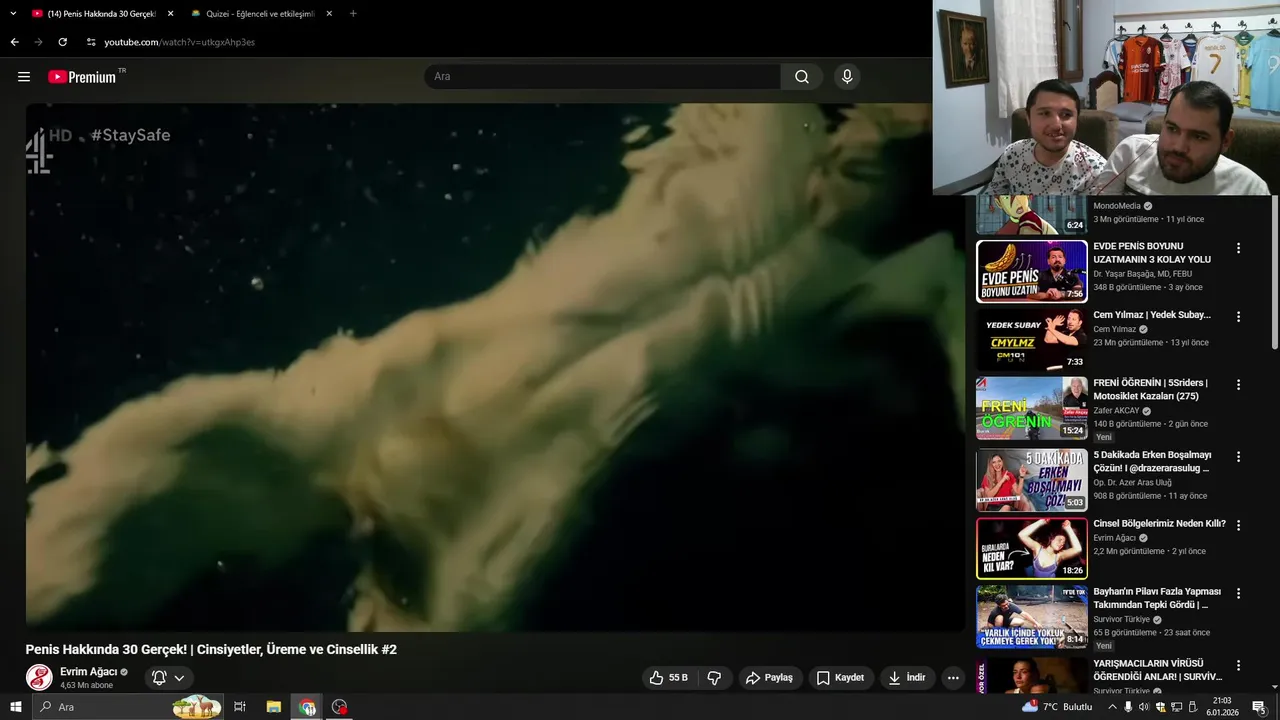Click the main video player area
The width and height of the screenshot is (1280, 720).
pos(495,367)
